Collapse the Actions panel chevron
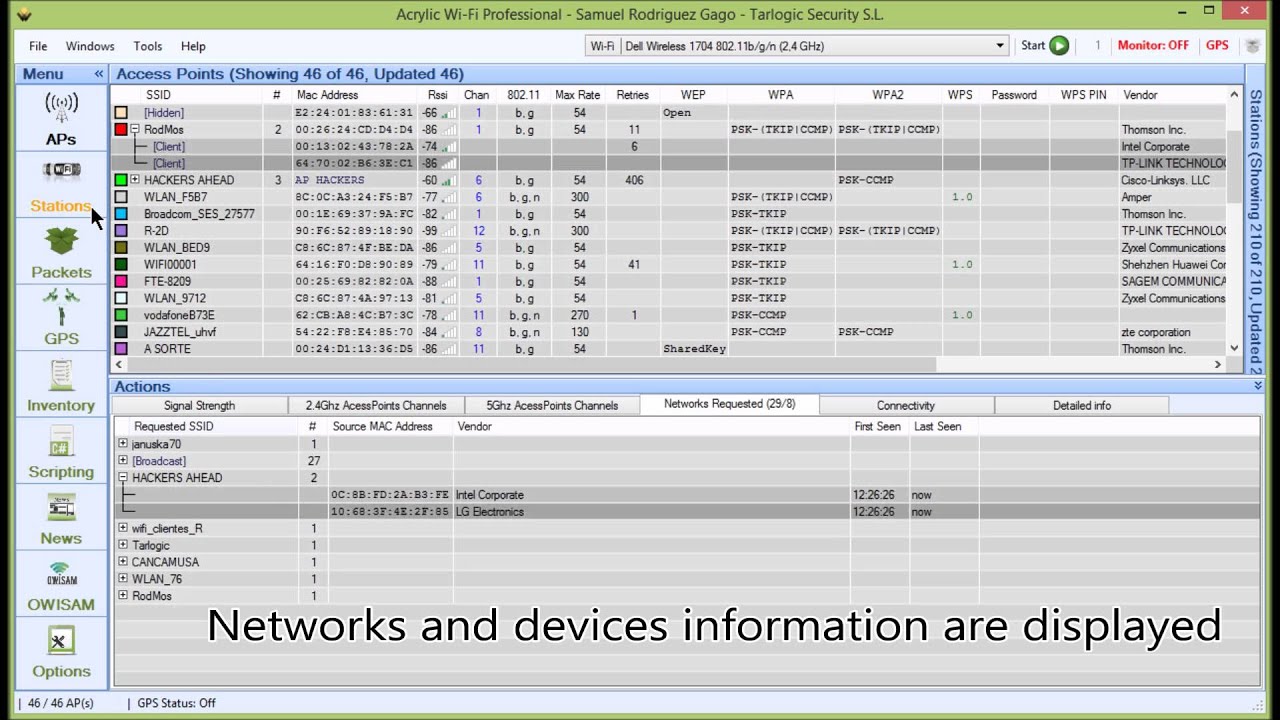 coord(1258,386)
